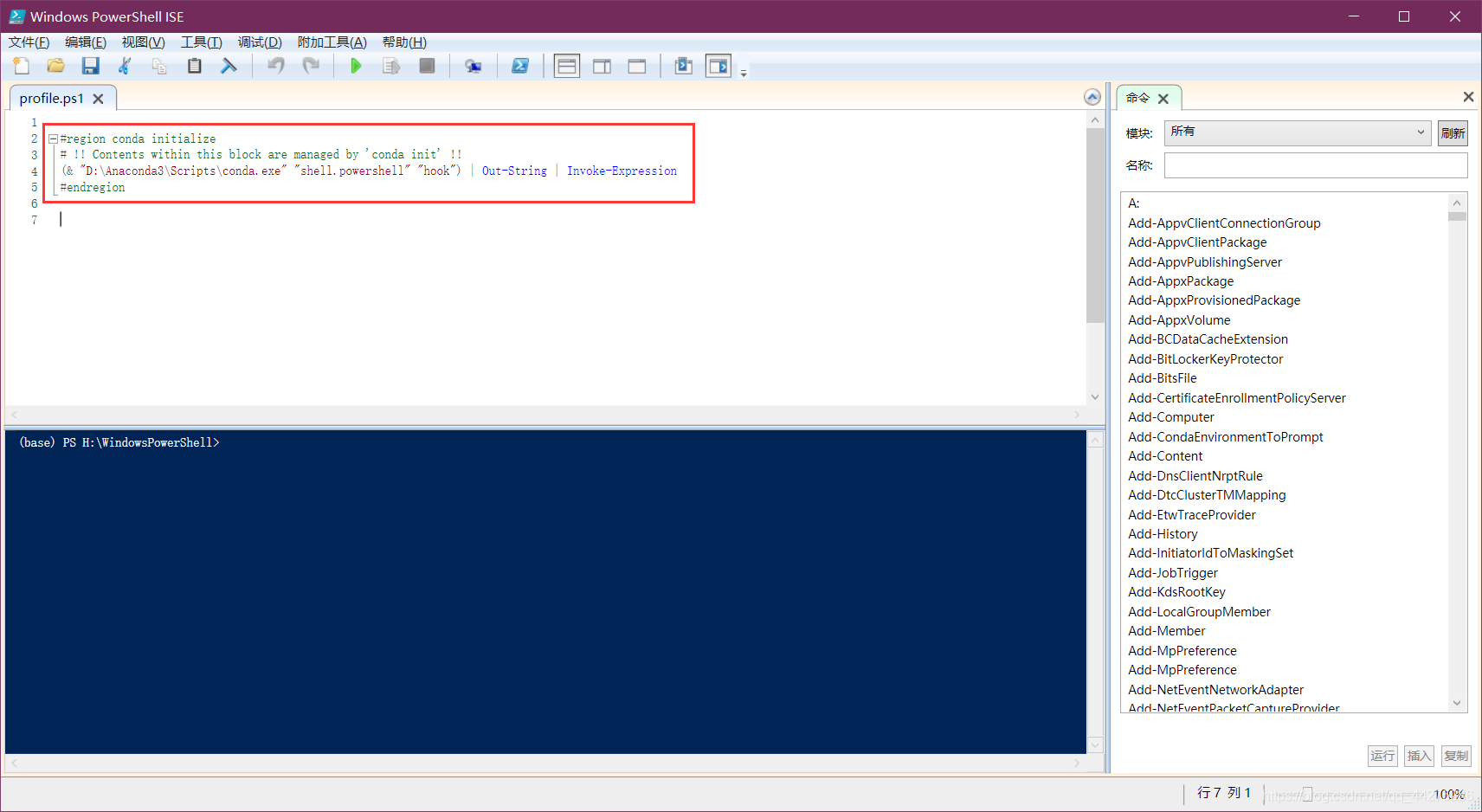Screen dimensions: 1482x812
Task: Adjust the 100% zoom control
Action: click(1450, 793)
